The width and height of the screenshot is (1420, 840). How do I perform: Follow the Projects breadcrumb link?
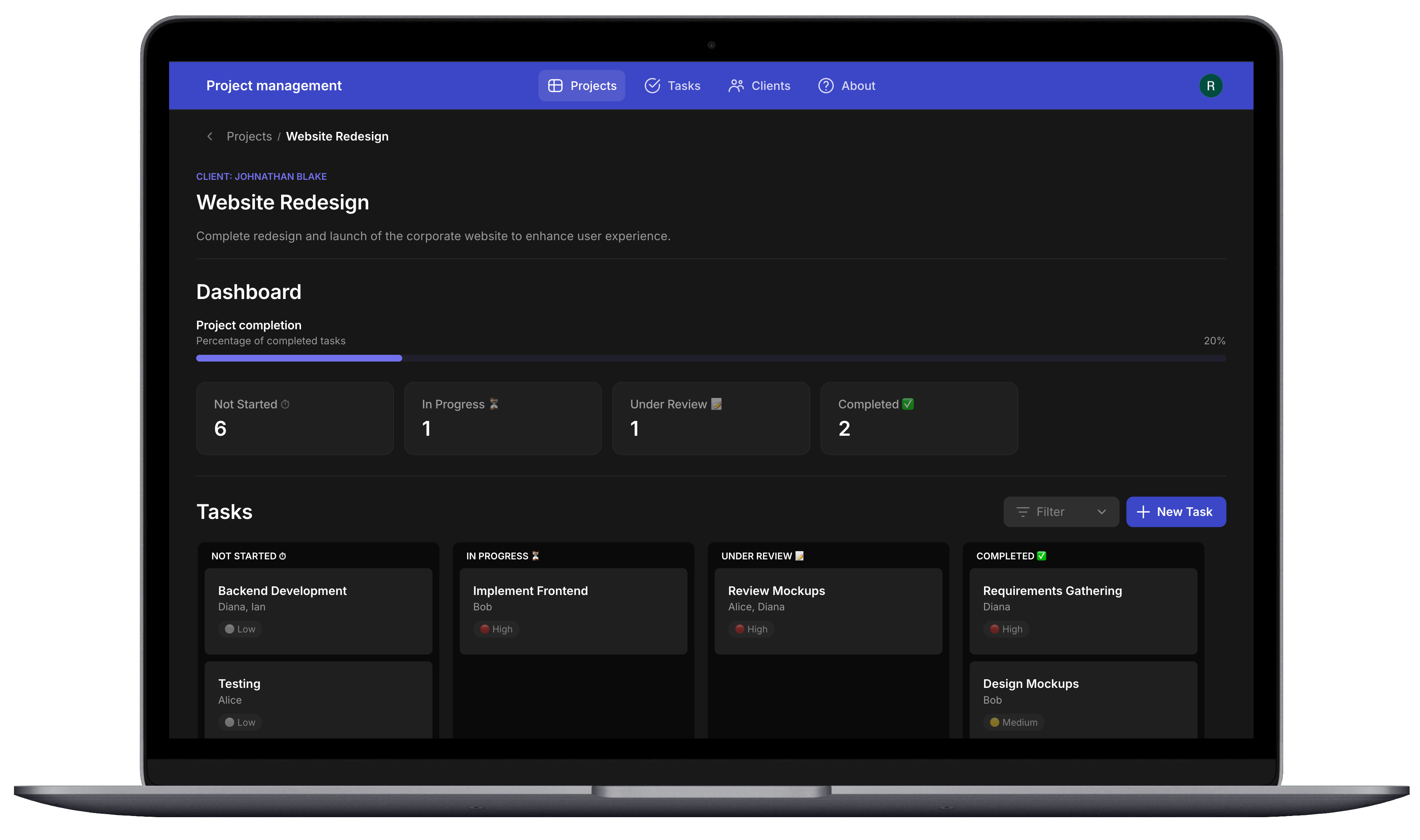[249, 136]
